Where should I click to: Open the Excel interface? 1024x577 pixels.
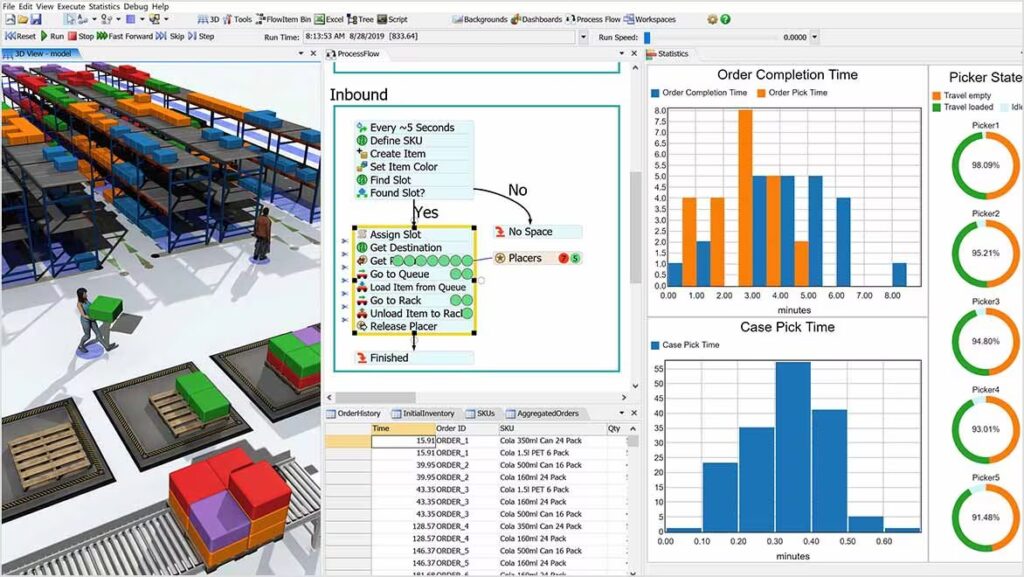pos(328,18)
